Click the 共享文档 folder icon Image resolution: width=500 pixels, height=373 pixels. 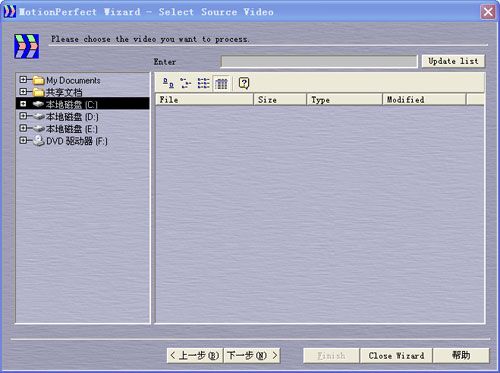pyautogui.click(x=39, y=92)
